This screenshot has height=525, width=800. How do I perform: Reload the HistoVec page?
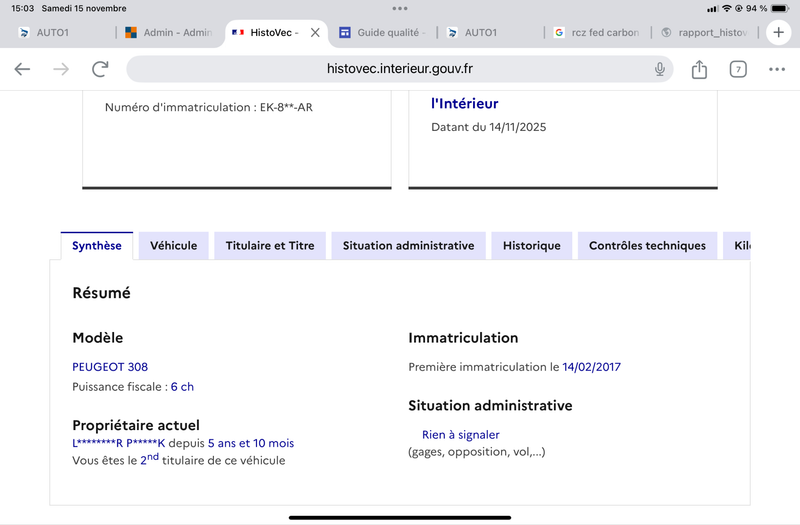pyautogui.click(x=100, y=69)
